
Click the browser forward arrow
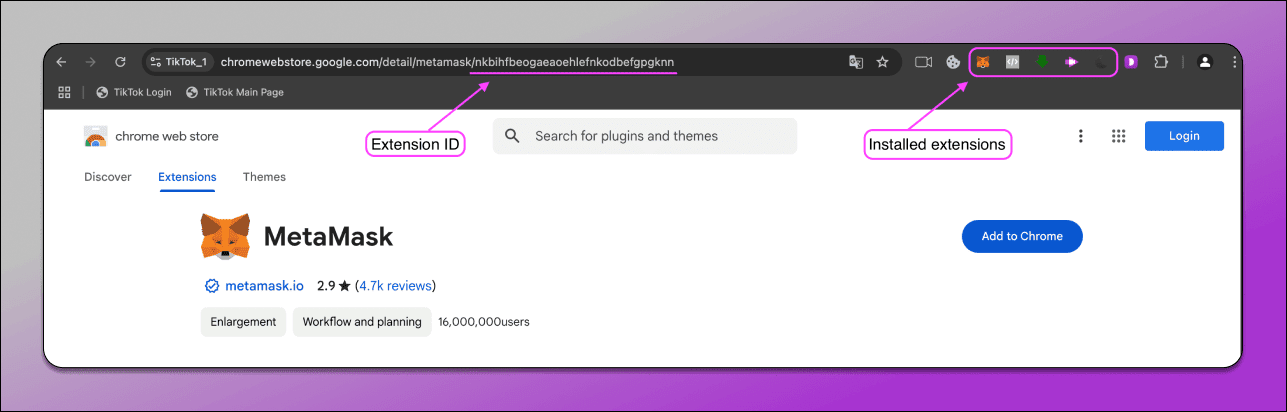point(91,62)
